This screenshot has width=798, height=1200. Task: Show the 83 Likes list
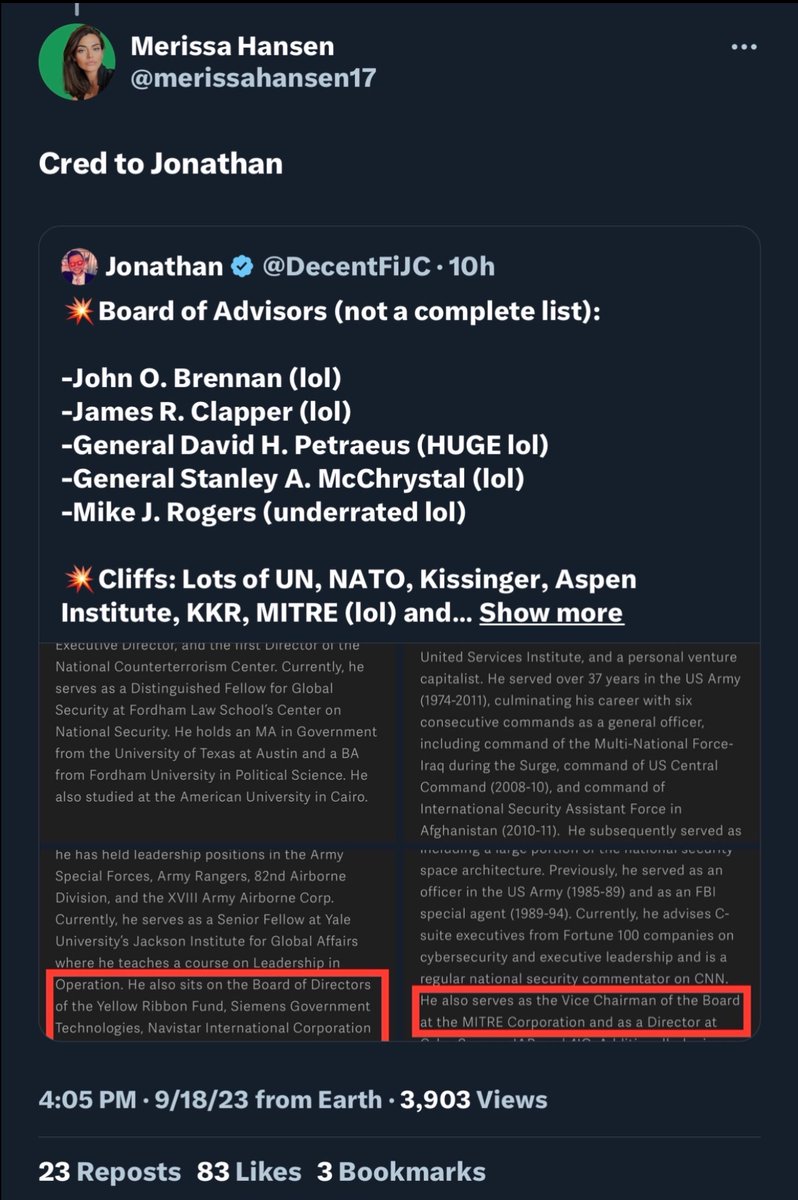pos(249,1172)
